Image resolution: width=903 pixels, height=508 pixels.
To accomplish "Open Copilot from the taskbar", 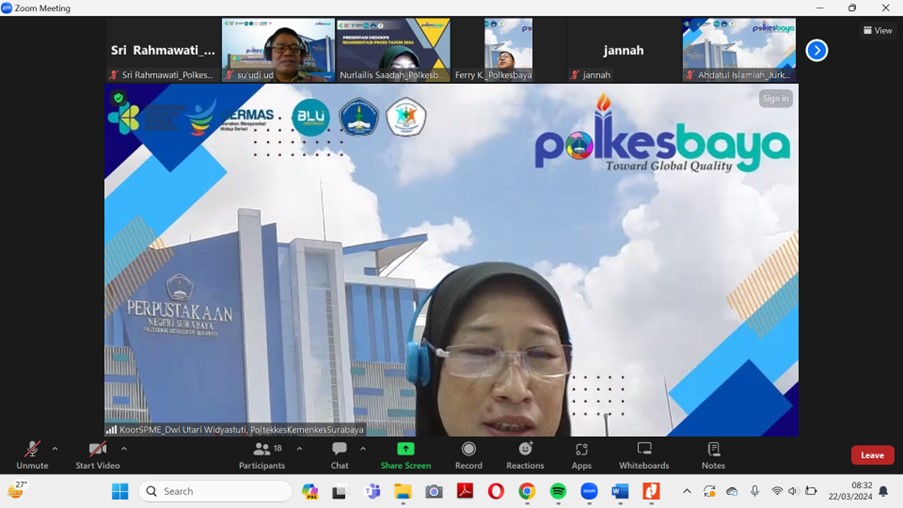I will 310,491.
